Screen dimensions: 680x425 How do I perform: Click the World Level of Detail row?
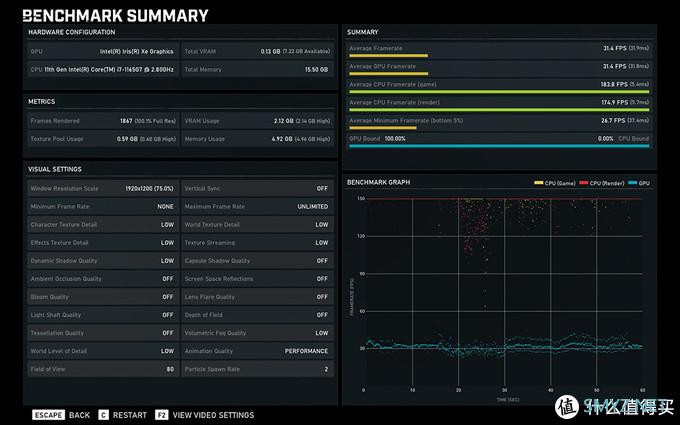(103, 351)
